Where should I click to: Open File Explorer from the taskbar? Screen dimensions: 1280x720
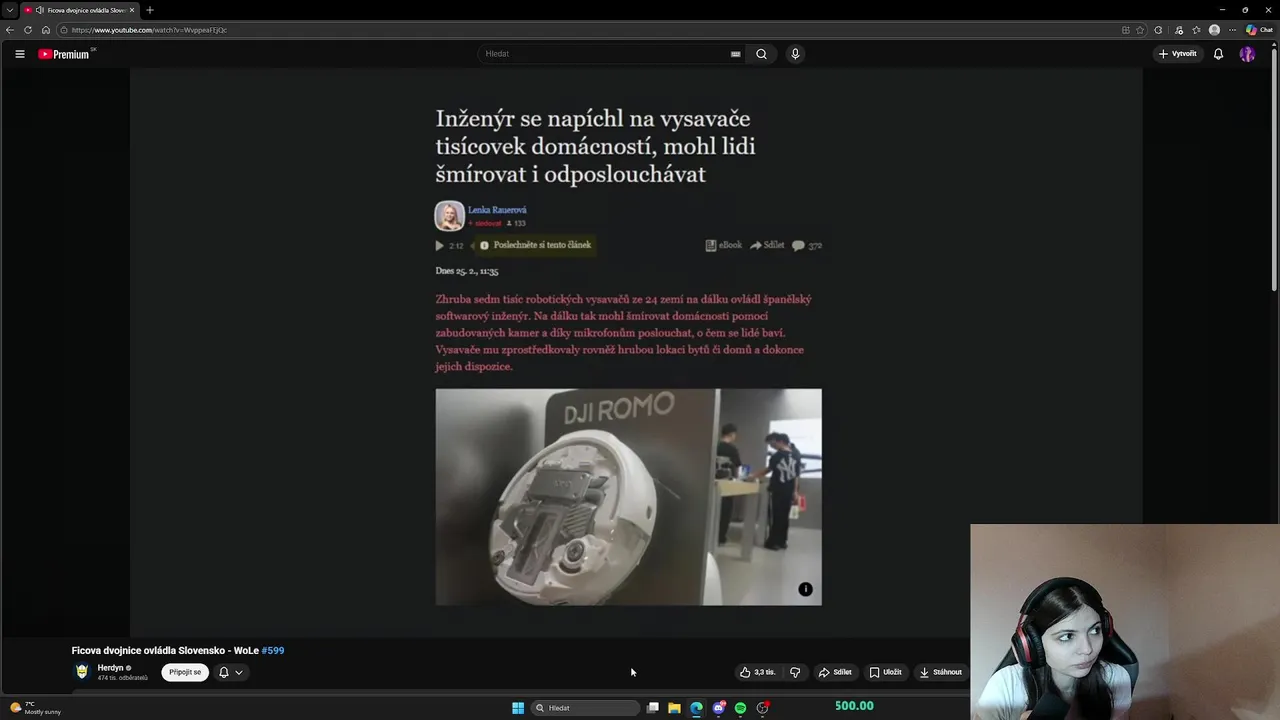[x=674, y=708]
